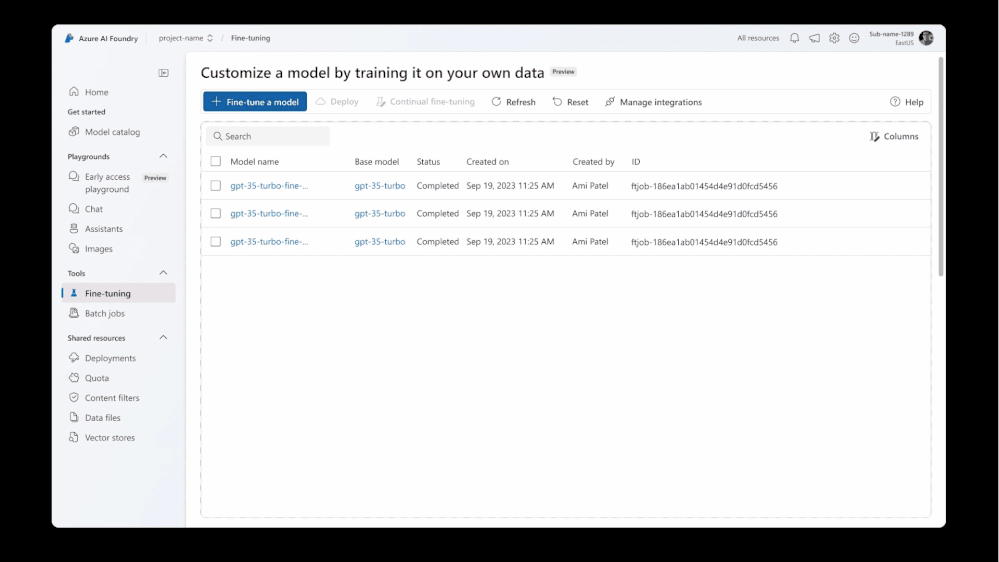Open Data files page
The width and height of the screenshot is (999, 562).
click(103, 418)
